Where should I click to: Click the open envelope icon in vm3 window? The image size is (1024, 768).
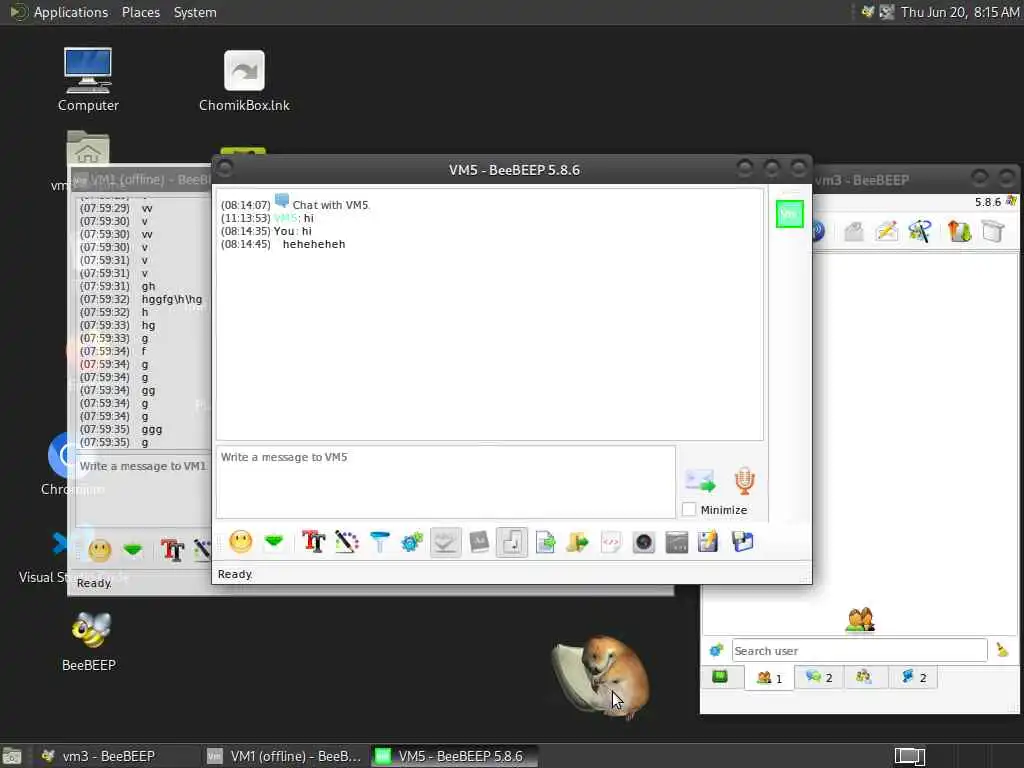pyautogui.click(x=854, y=231)
